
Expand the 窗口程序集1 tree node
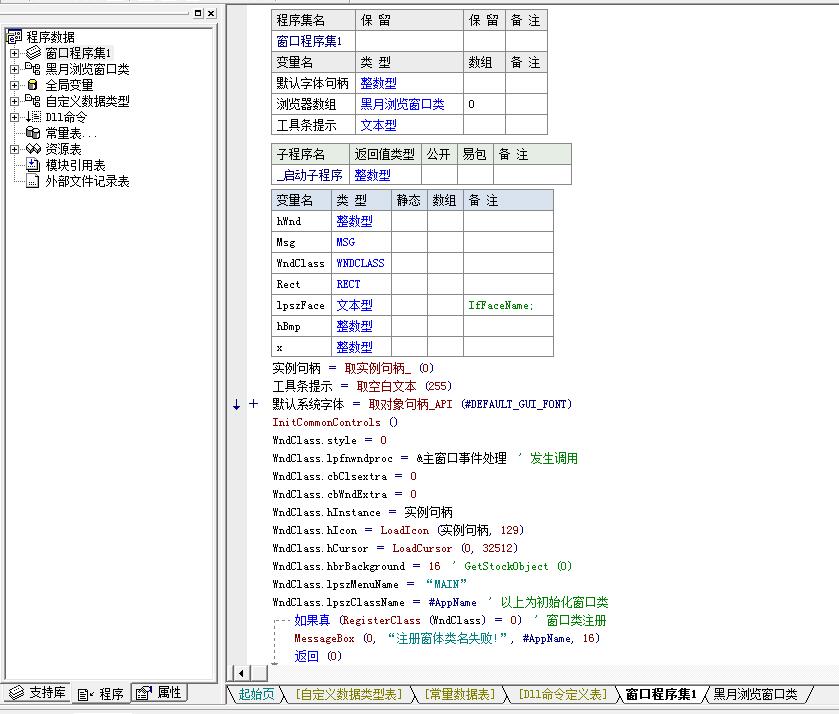(14, 53)
